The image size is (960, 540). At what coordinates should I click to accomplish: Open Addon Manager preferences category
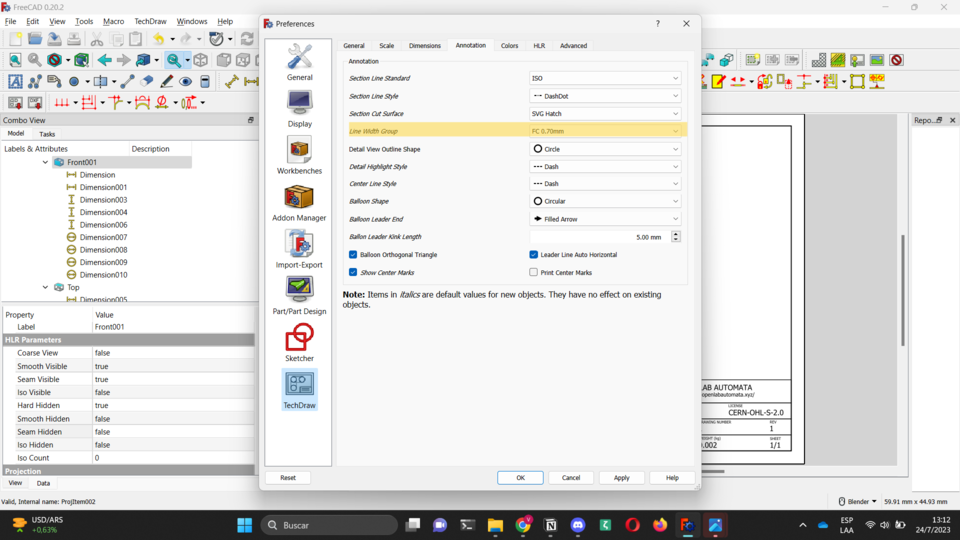[299, 203]
